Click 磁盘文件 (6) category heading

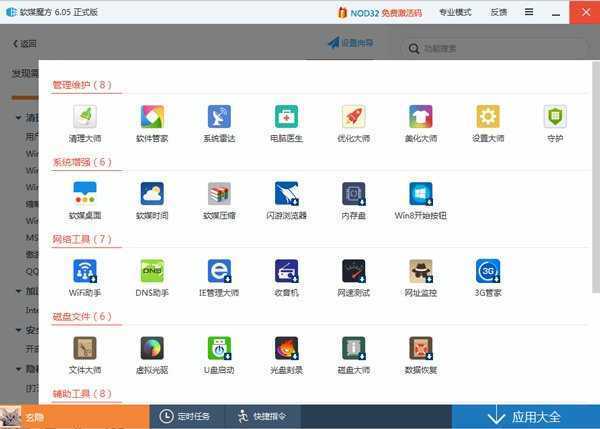tap(82, 316)
